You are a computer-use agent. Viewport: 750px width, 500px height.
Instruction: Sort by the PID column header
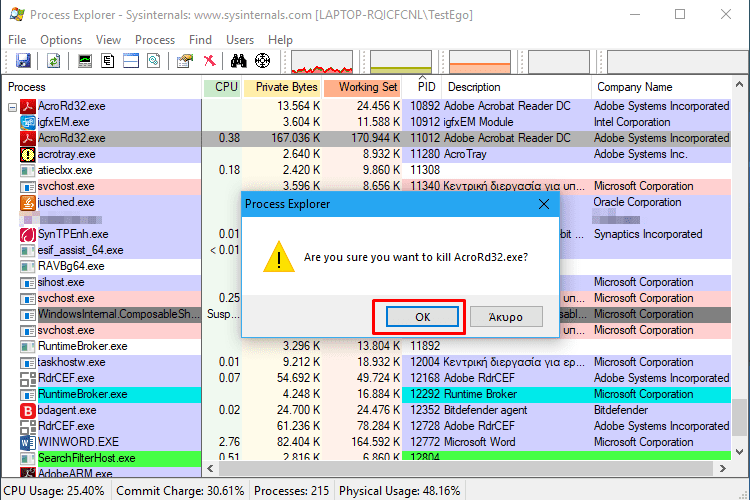click(422, 87)
